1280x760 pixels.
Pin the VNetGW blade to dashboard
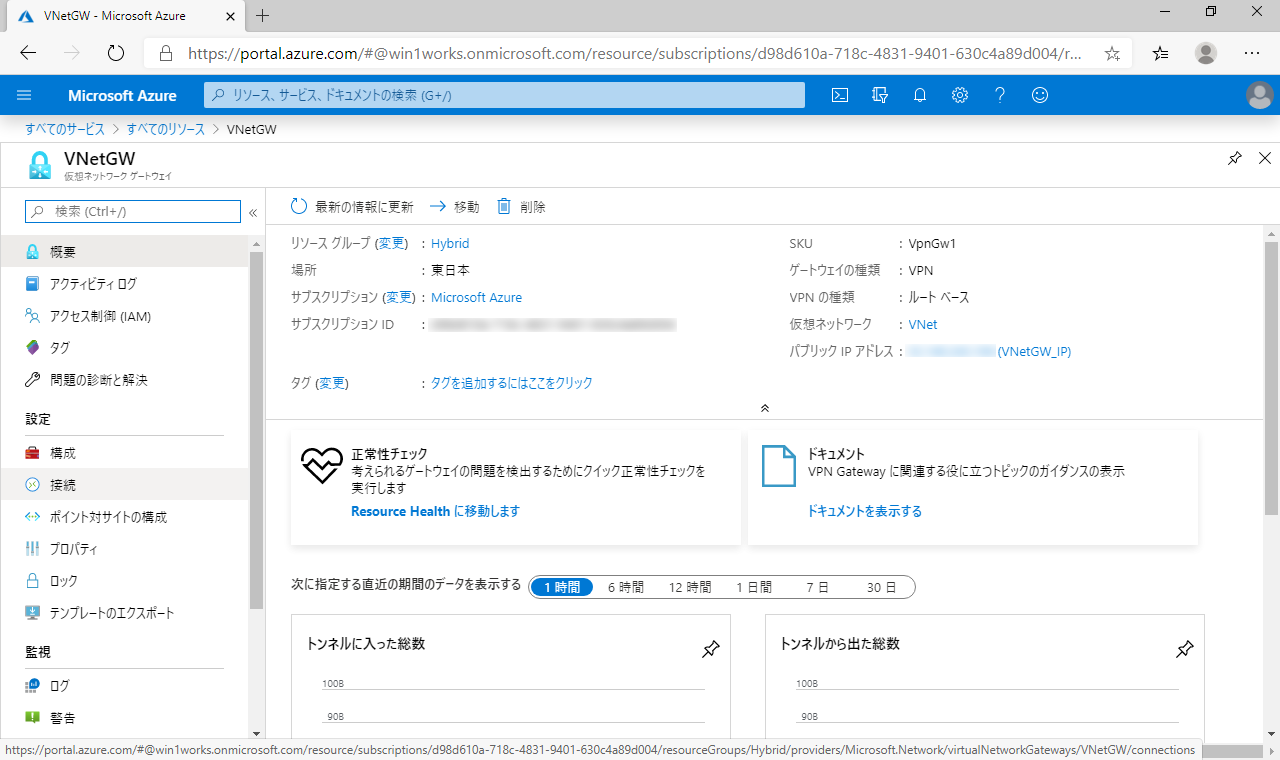point(1235,158)
